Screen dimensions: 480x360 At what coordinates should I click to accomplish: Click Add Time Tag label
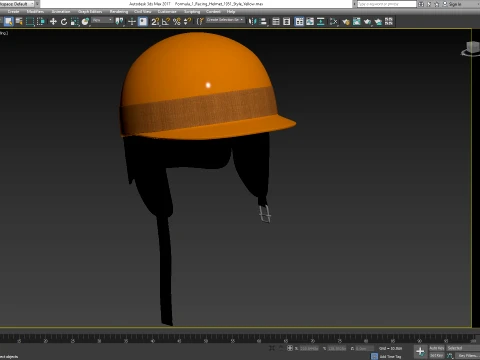pos(390,357)
